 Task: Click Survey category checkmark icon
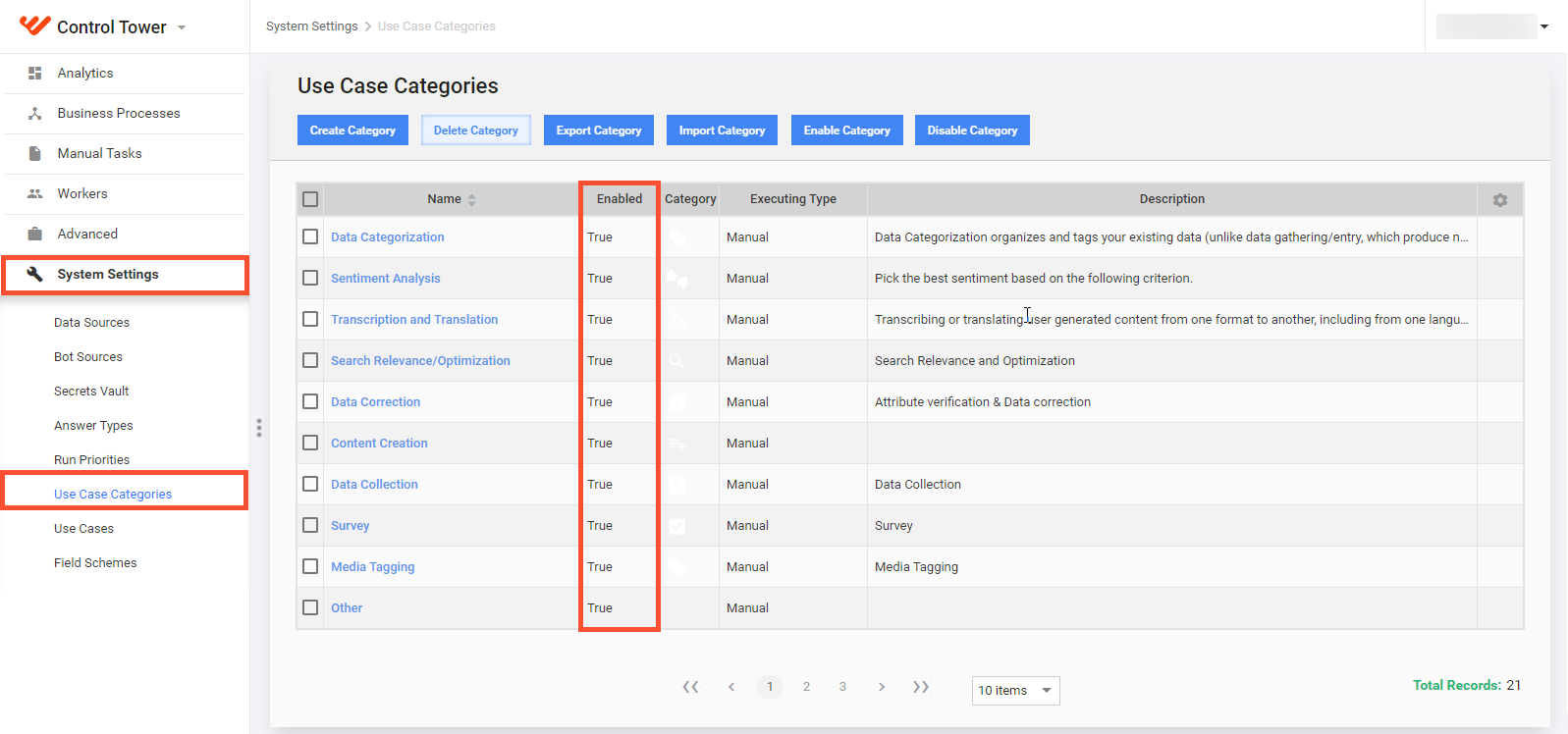click(x=677, y=526)
